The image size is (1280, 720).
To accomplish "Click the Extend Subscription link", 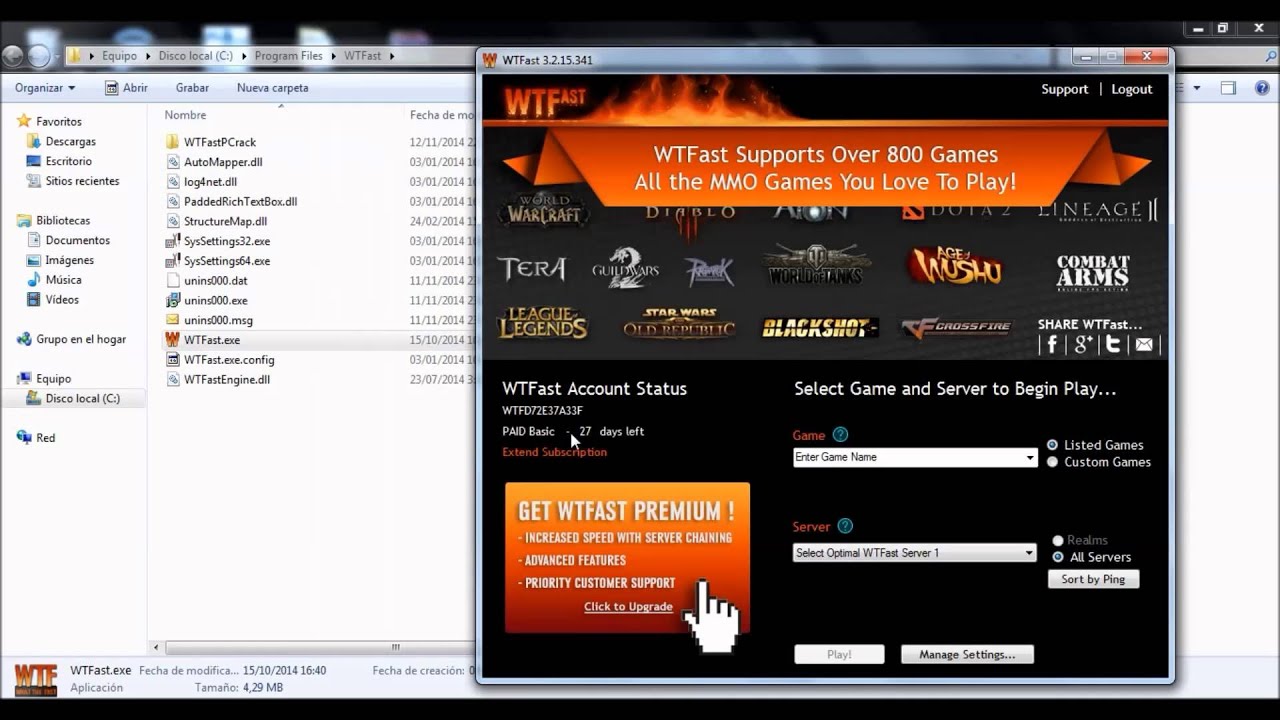I will point(554,452).
